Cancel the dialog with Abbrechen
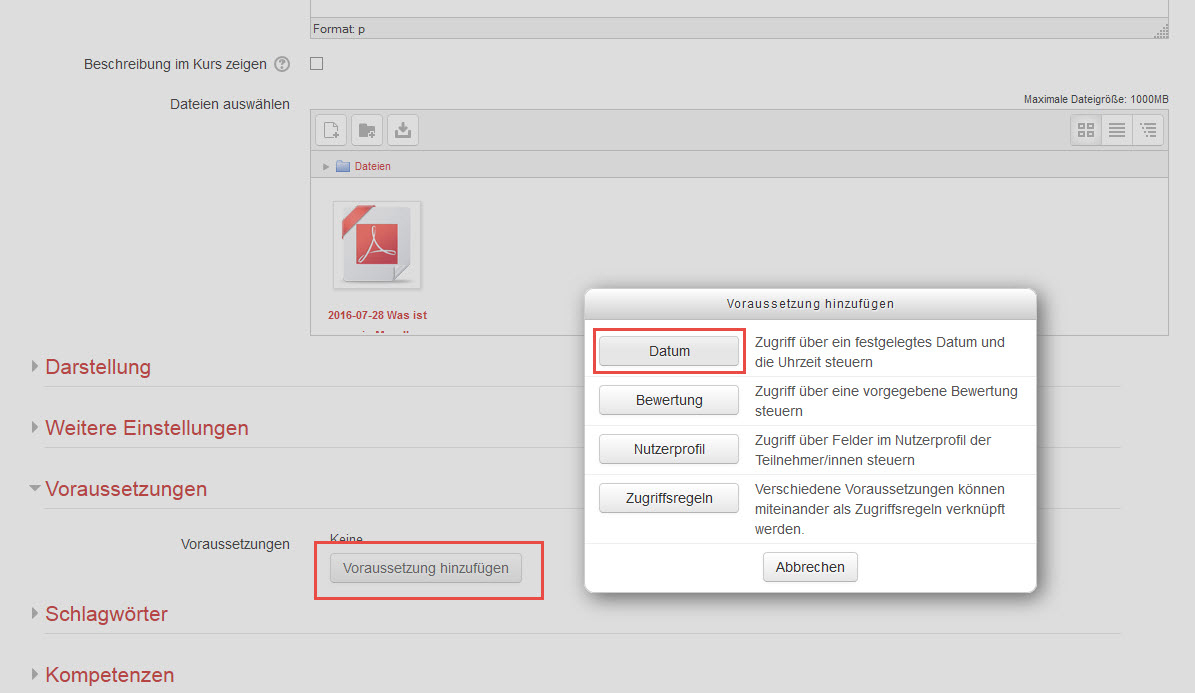 pos(810,567)
